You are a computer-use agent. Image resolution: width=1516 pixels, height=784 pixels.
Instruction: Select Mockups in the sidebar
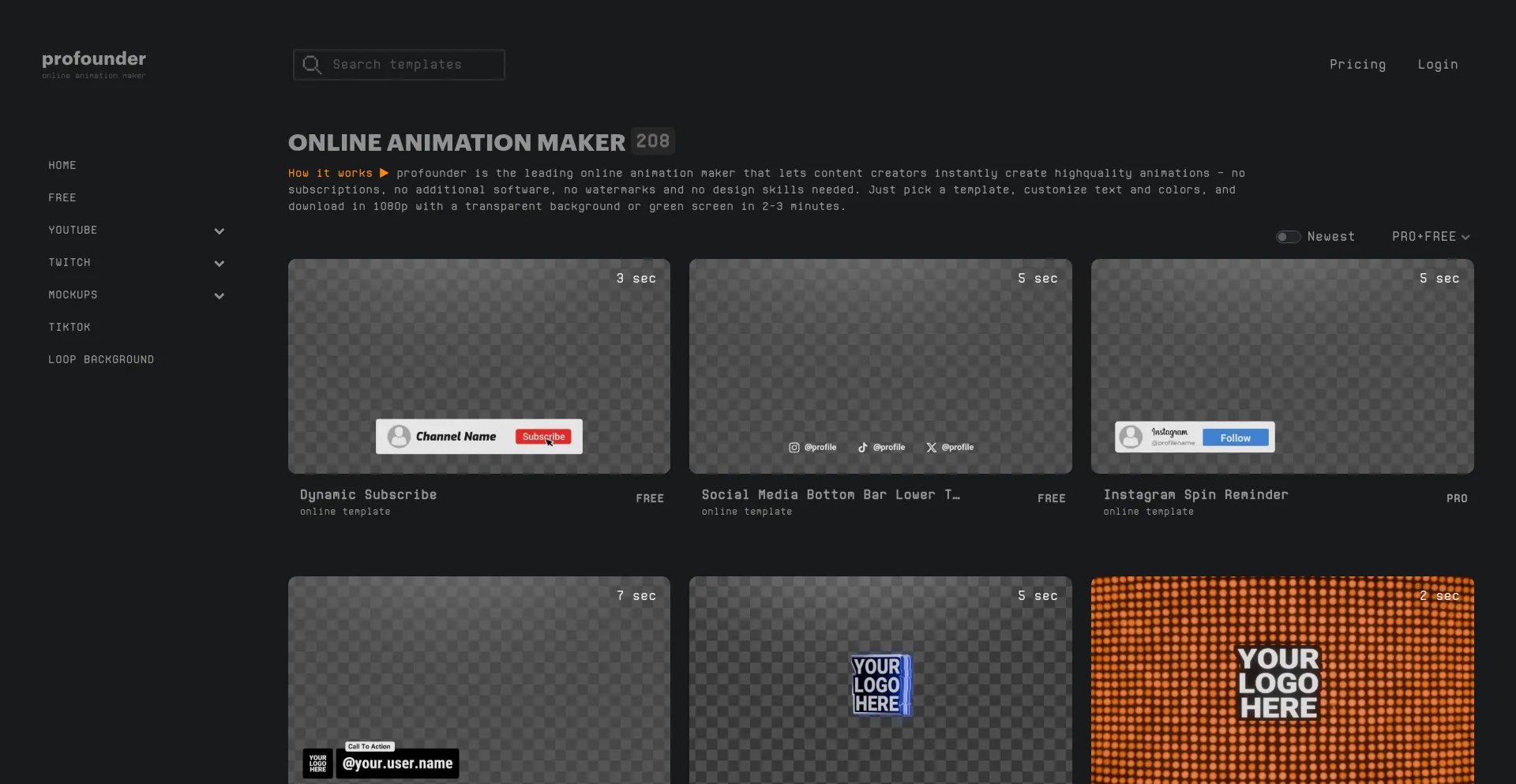[x=73, y=294]
